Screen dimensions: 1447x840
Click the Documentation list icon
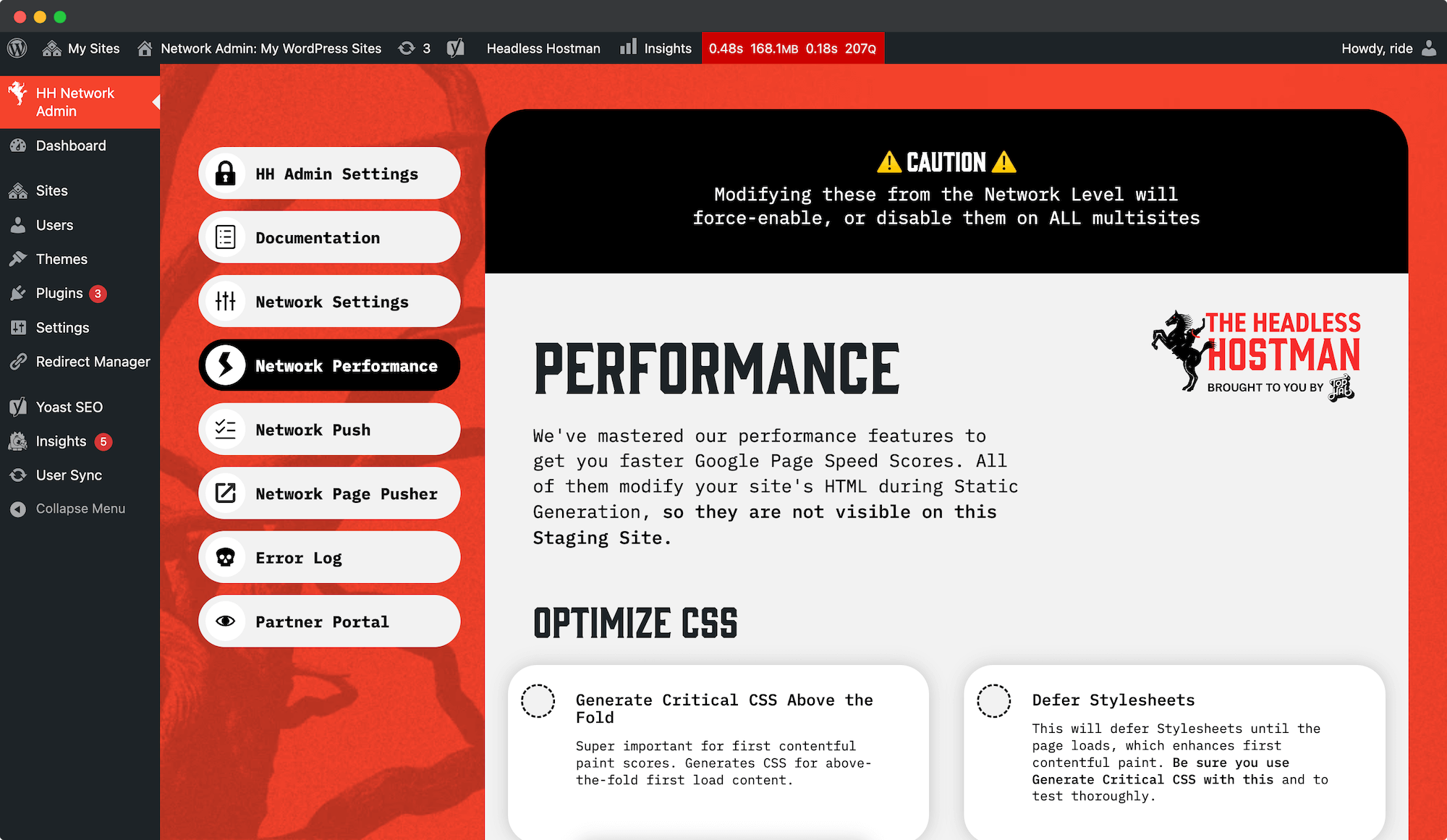coord(226,237)
